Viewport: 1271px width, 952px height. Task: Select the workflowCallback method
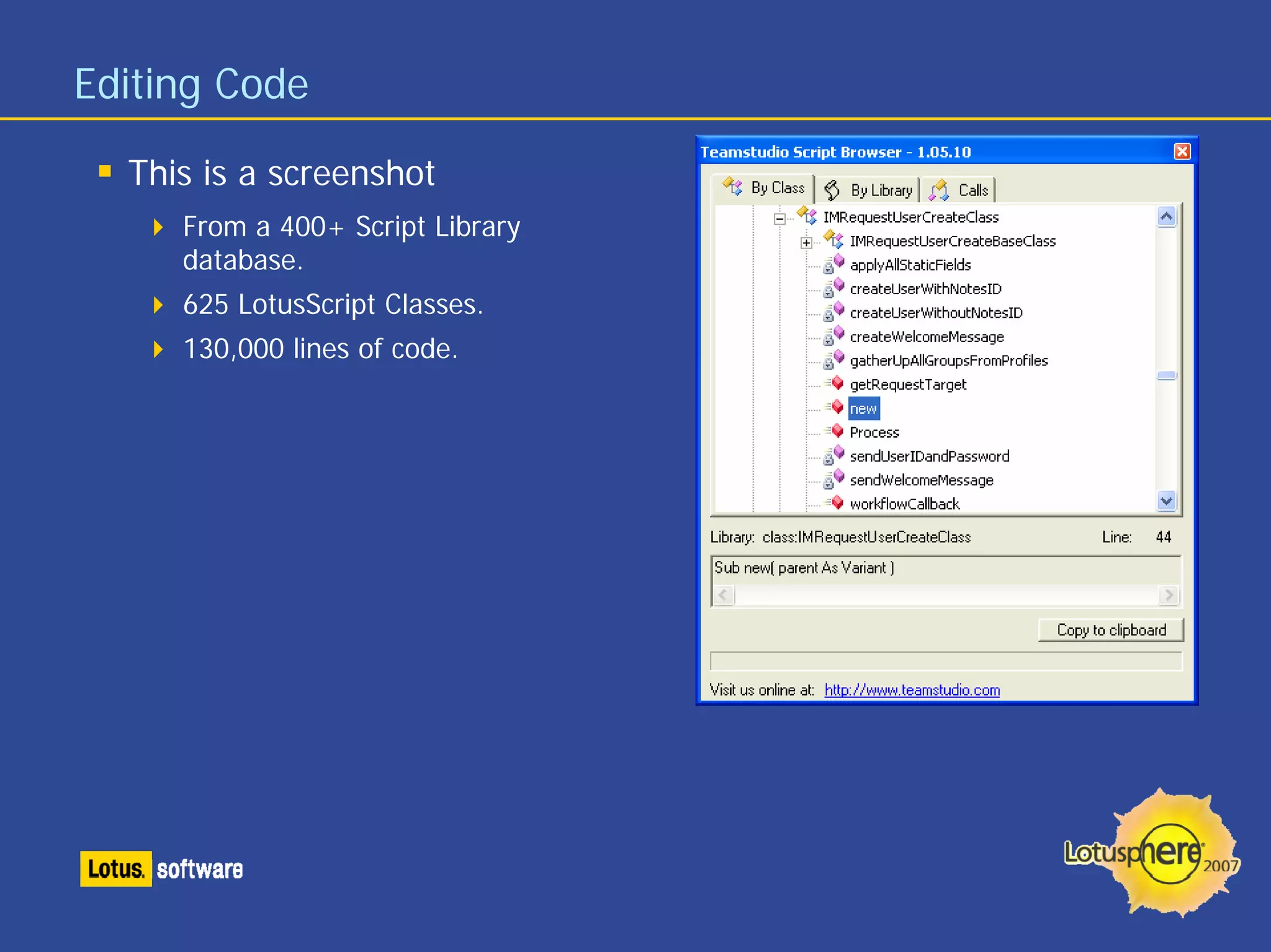click(x=904, y=504)
